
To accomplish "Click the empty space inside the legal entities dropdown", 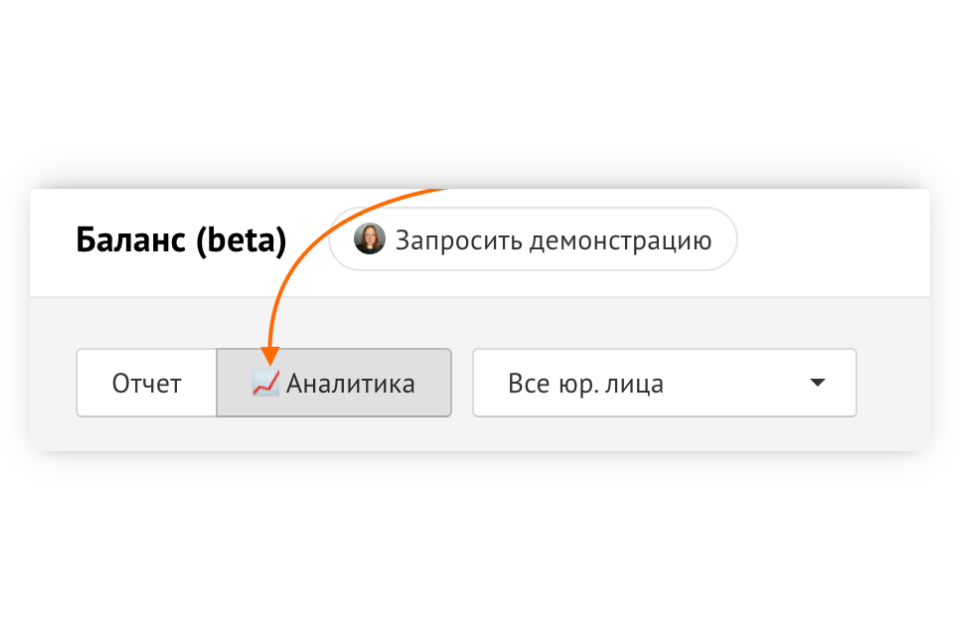I will click(x=735, y=383).
